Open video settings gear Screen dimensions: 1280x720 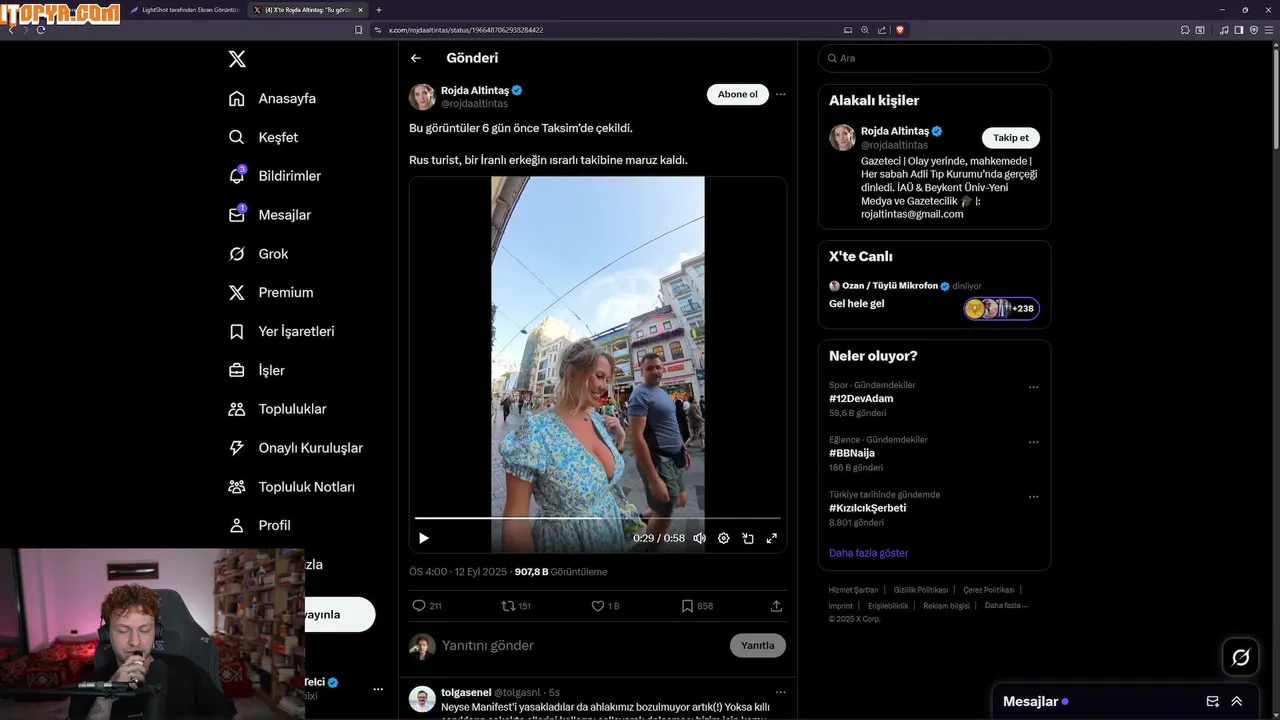[724, 538]
